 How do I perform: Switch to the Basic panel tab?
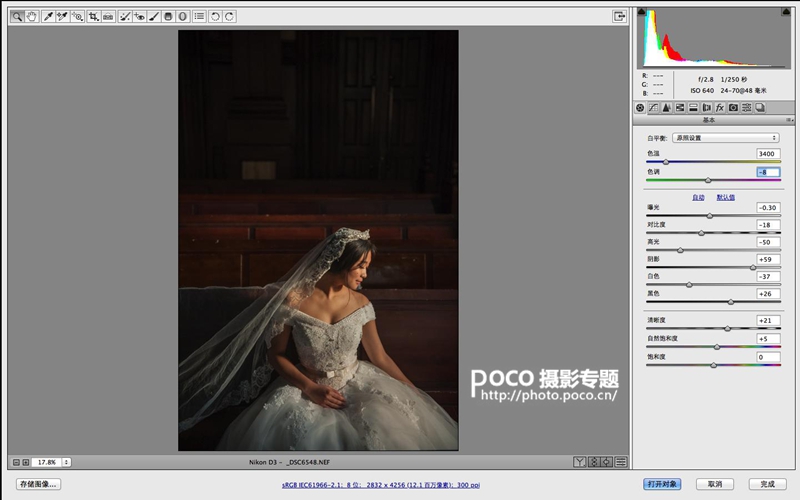coord(640,108)
